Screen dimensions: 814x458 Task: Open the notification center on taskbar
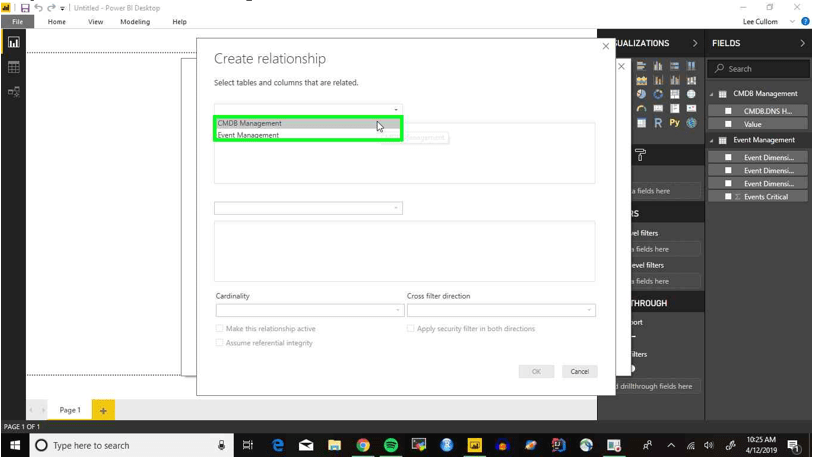pyautogui.click(x=793, y=445)
